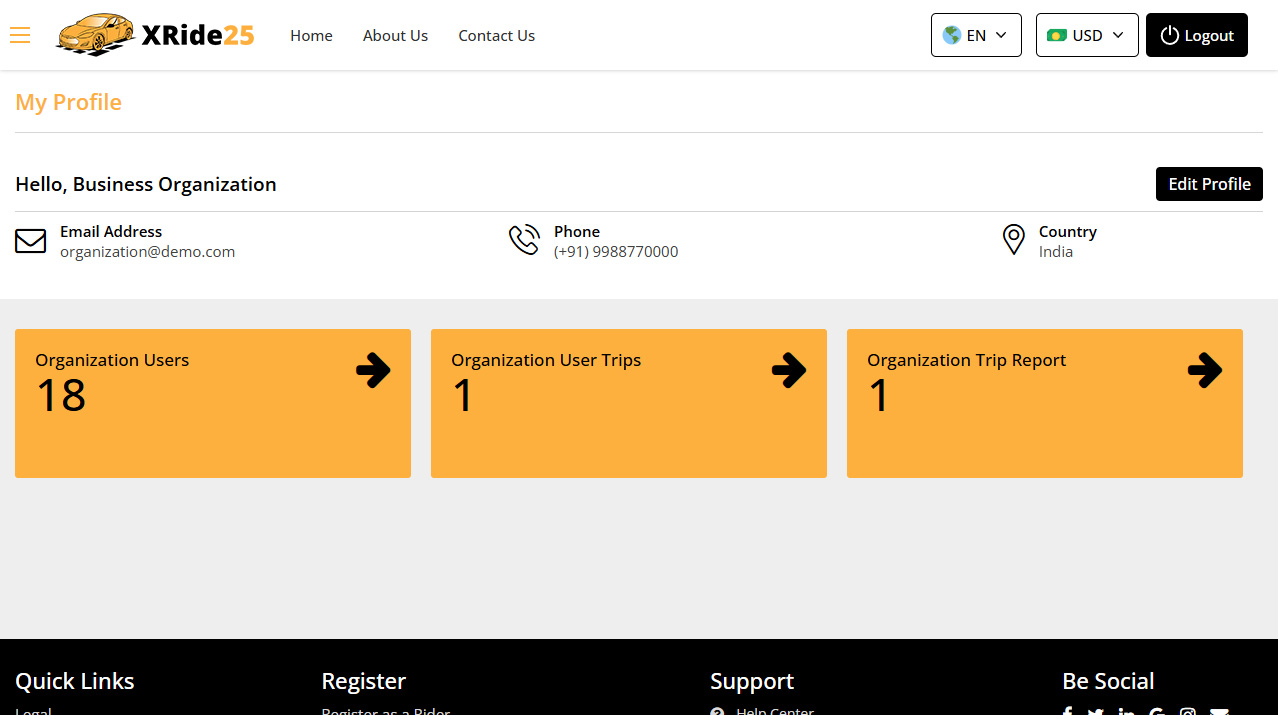Viewport: 1278px width, 715px height.
Task: Open the USD currency dropdown
Action: click(x=1087, y=35)
